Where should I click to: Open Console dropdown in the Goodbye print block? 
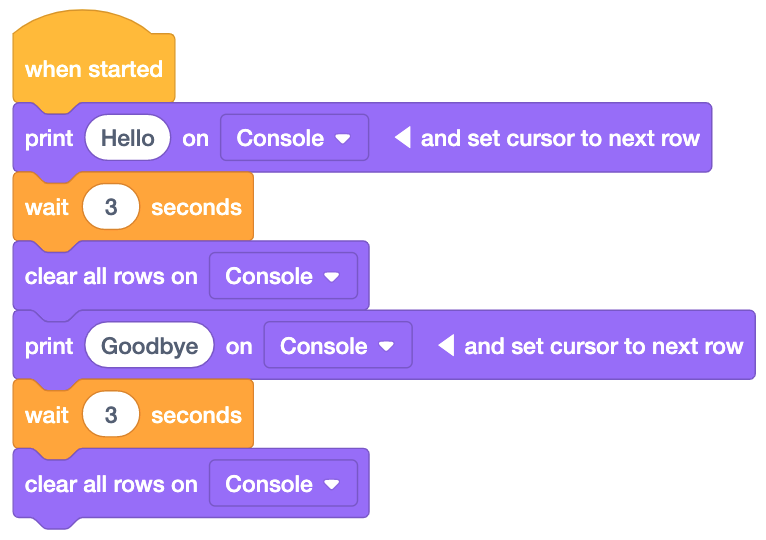338,346
